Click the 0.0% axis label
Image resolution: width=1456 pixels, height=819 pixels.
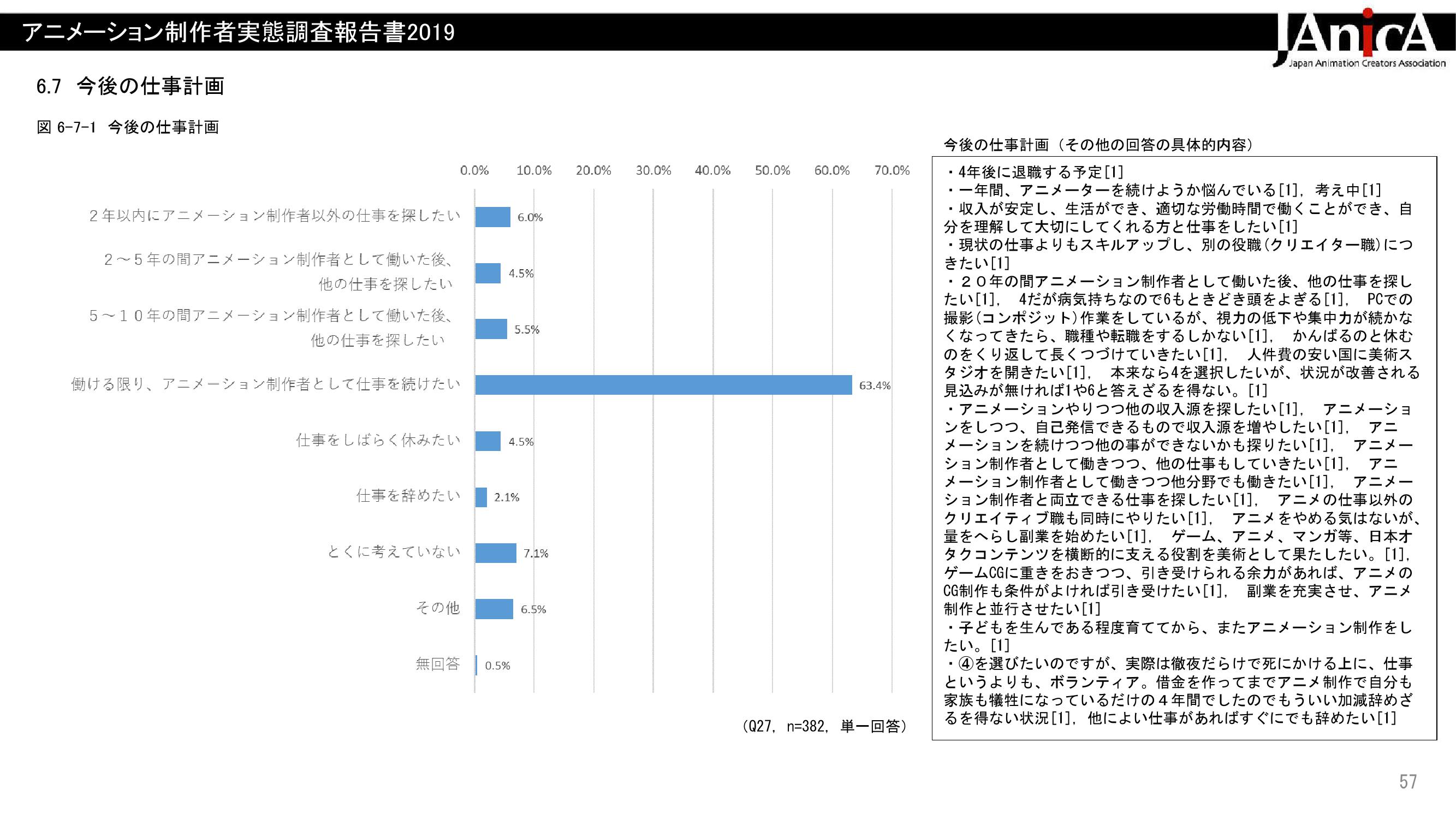(x=474, y=171)
